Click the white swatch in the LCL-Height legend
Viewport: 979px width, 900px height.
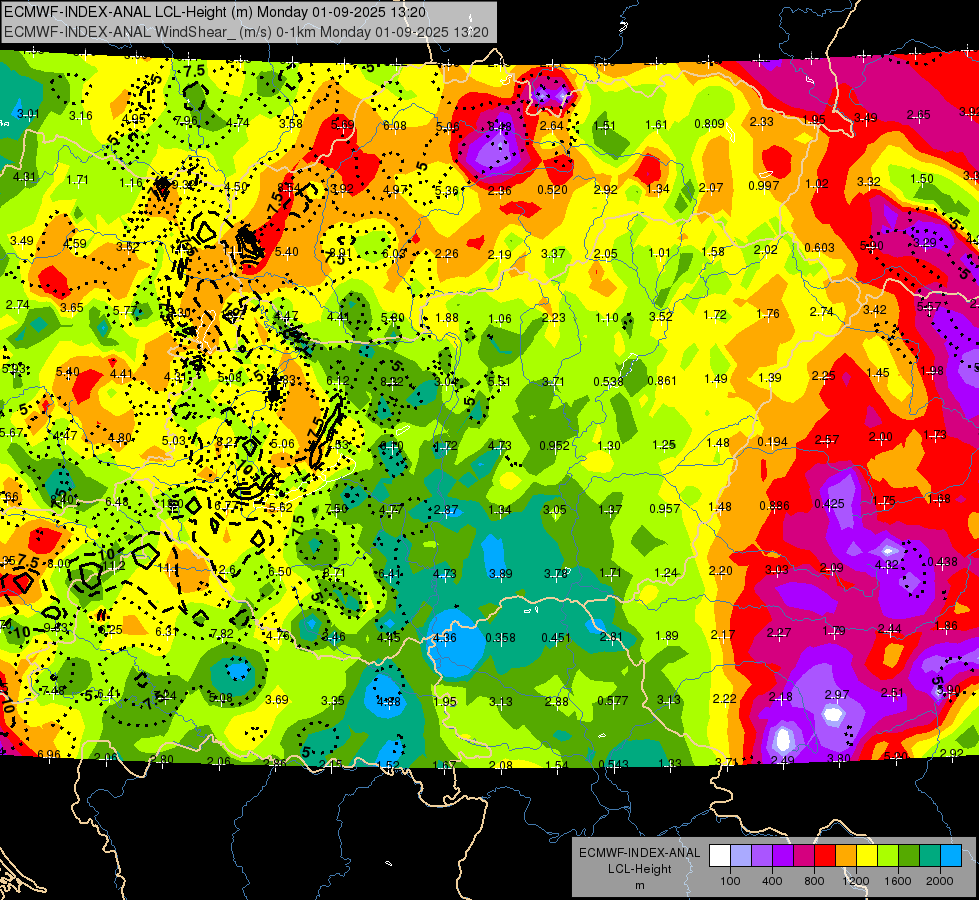[x=720, y=856]
